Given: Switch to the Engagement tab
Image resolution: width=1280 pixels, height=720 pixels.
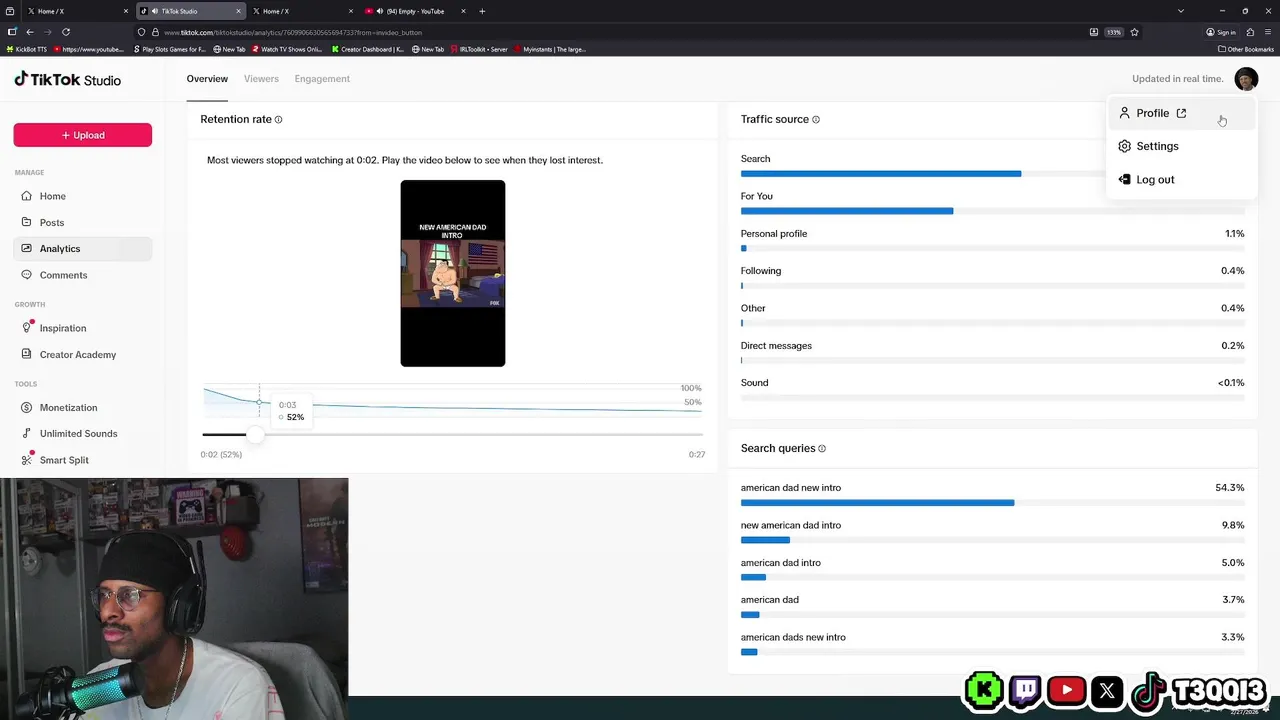Looking at the screenshot, I should click(322, 79).
